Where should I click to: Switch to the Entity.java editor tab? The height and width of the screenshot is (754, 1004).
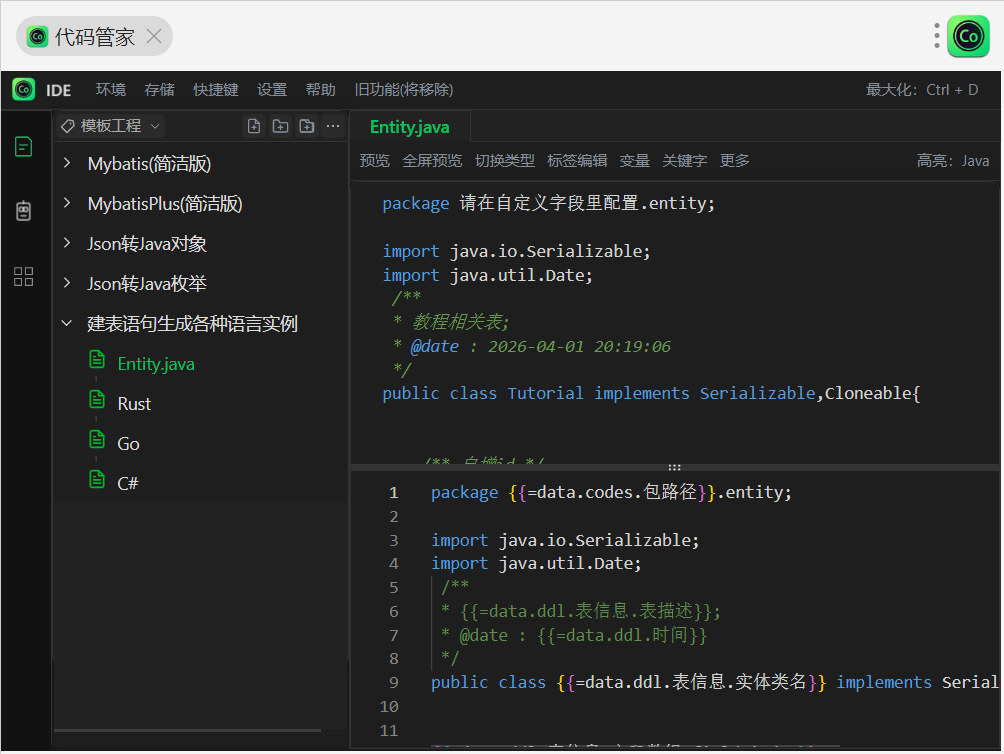pyautogui.click(x=409, y=127)
